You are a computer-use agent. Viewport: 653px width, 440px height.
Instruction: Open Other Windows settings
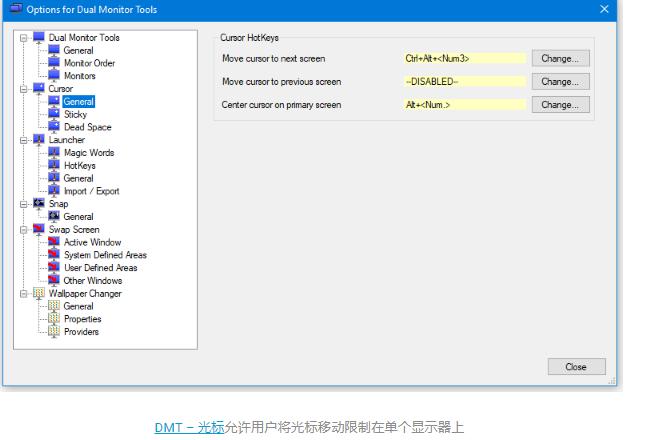(92, 281)
